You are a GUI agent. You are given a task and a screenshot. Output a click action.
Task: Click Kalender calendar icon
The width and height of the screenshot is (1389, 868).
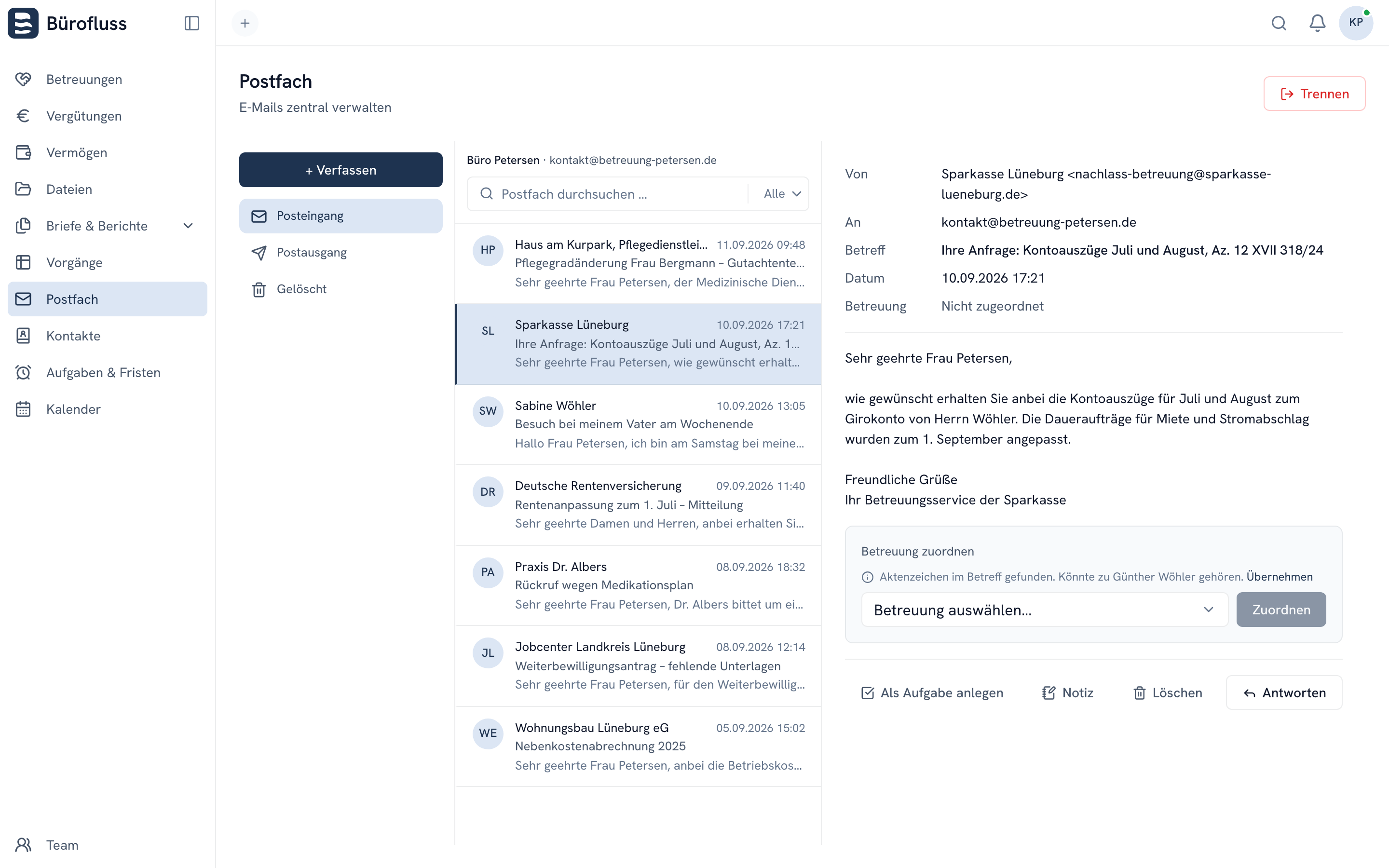pos(23,409)
